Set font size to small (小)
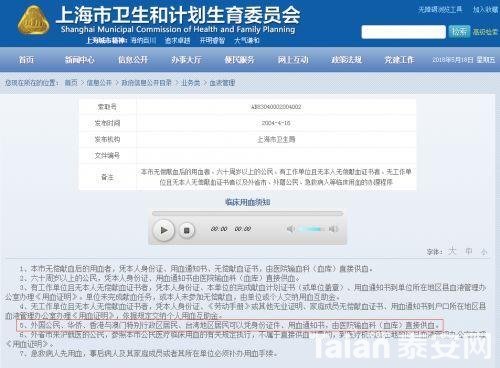The width and height of the screenshot is (500, 368). (484, 252)
